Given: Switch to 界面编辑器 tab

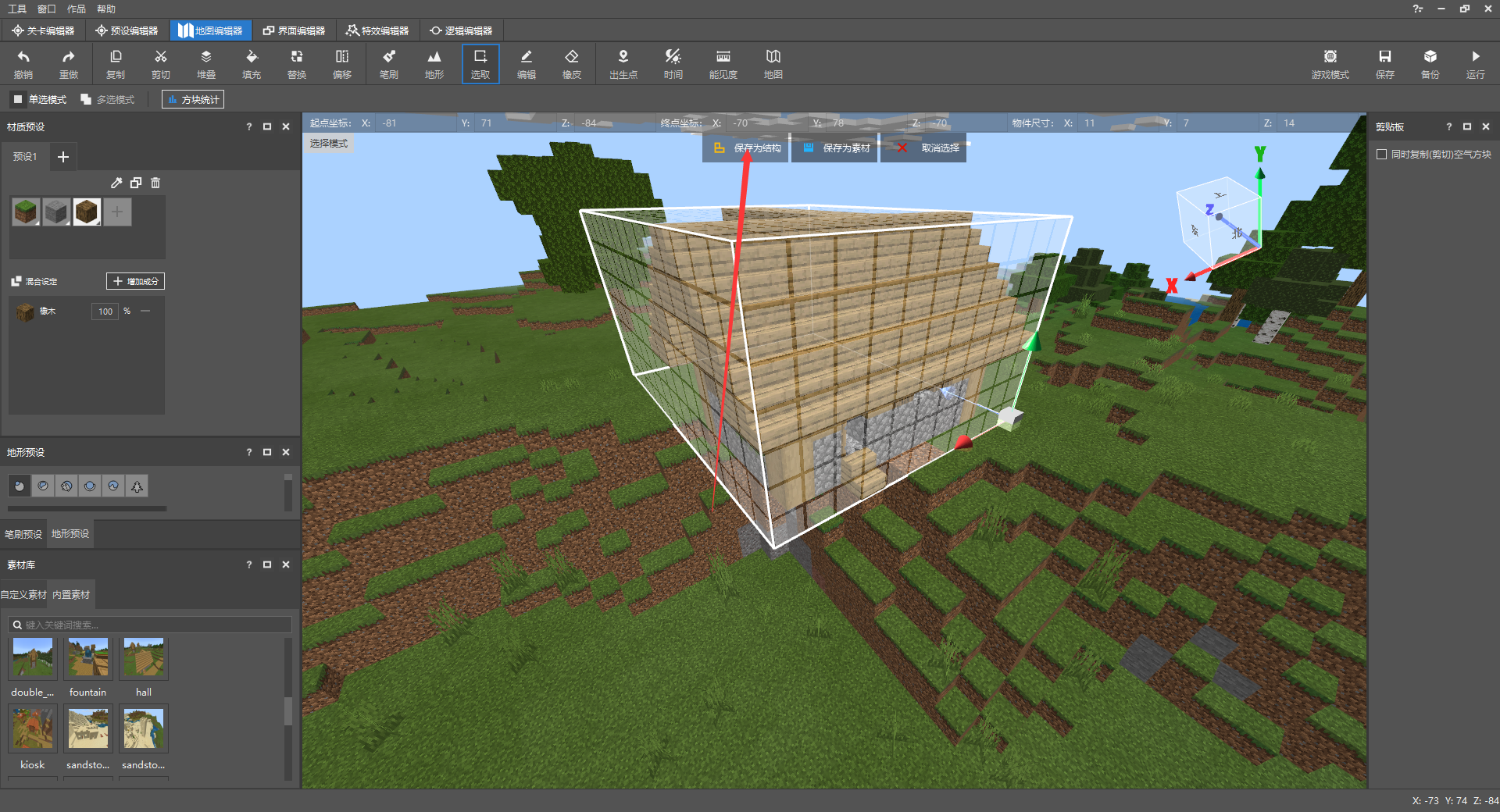Looking at the screenshot, I should [294, 30].
